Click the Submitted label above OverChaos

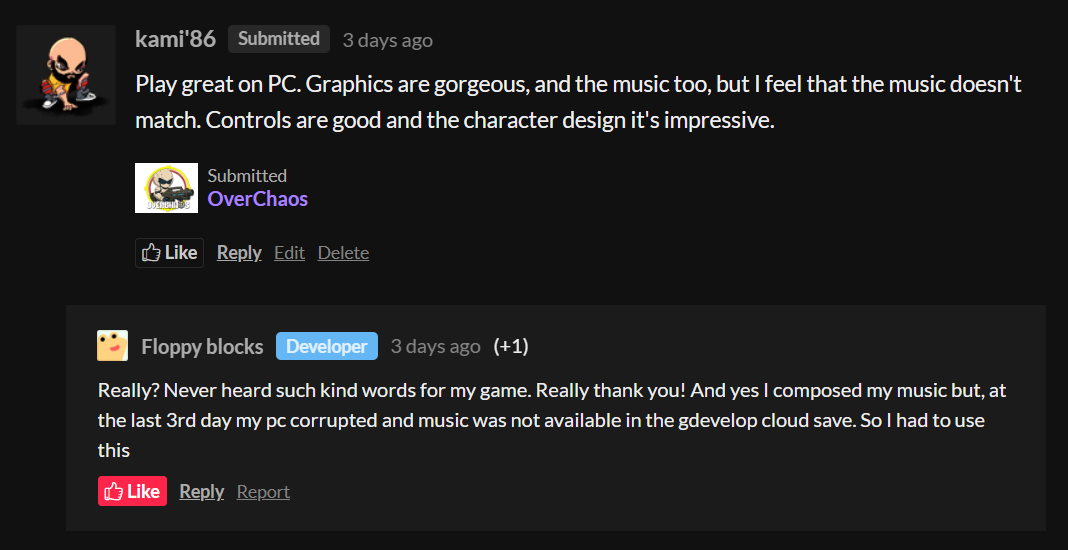[247, 176]
